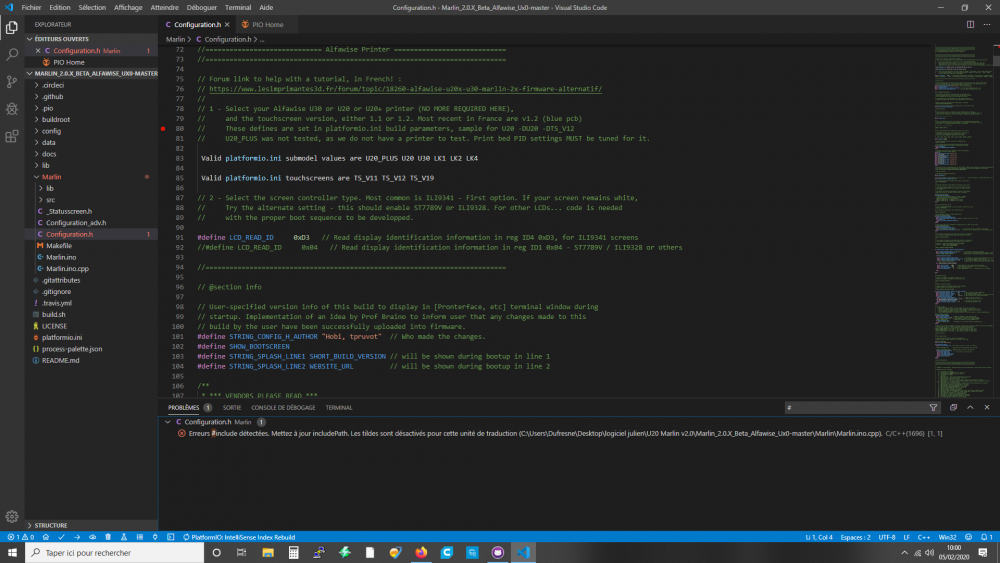The width and height of the screenshot is (1000, 563).
Task: Open the Extensions view
Action: (x=11, y=136)
